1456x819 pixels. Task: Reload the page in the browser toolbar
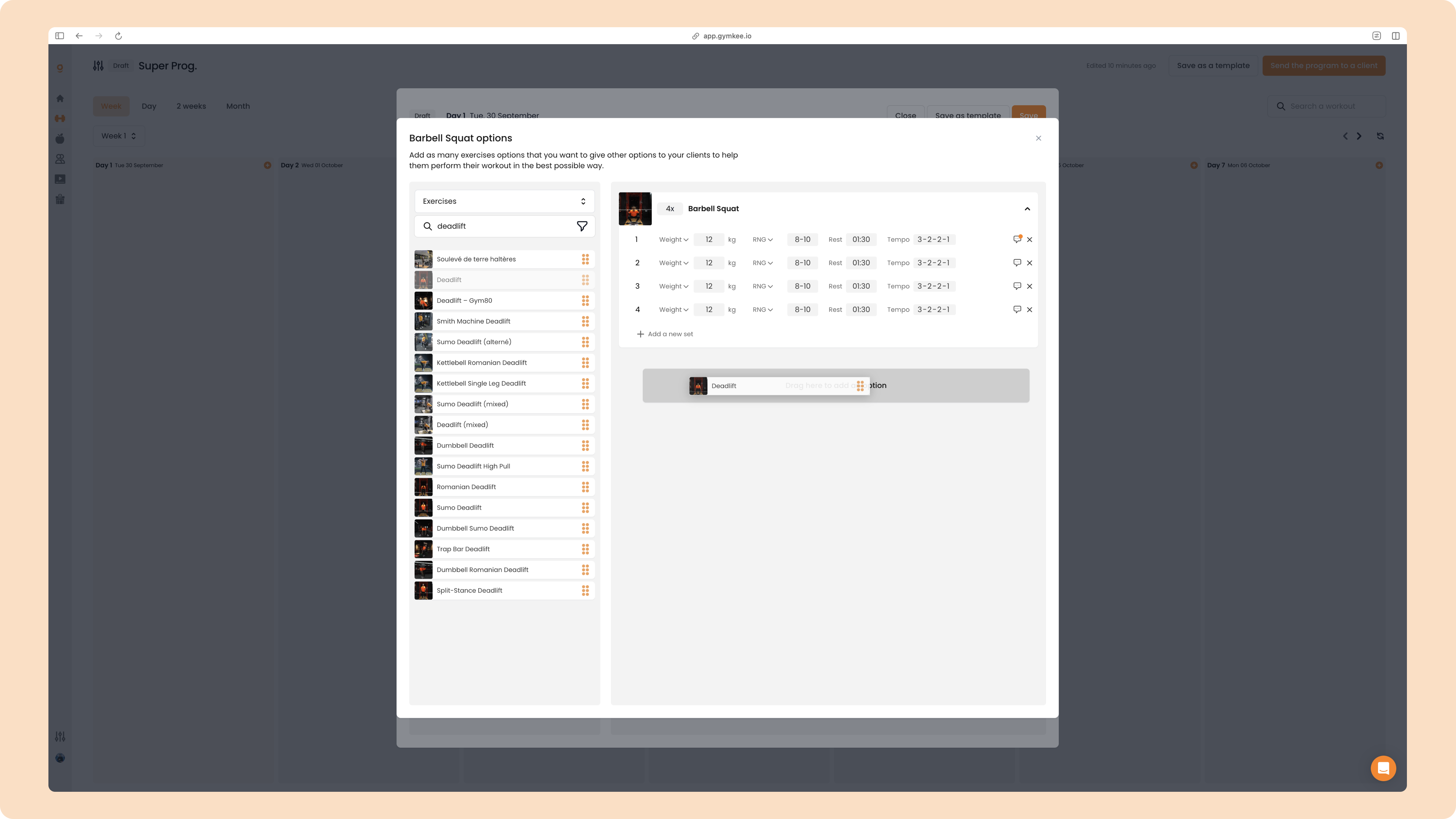tap(118, 36)
